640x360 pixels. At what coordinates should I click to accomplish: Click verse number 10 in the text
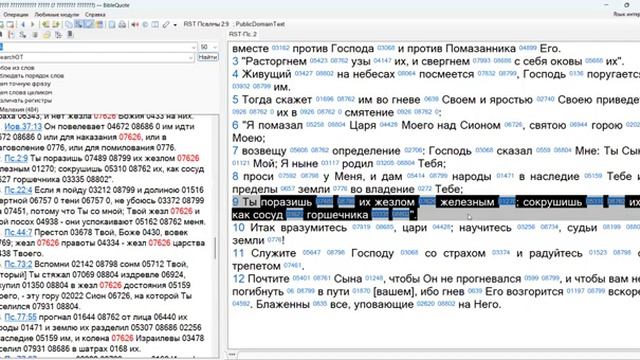[239, 227]
